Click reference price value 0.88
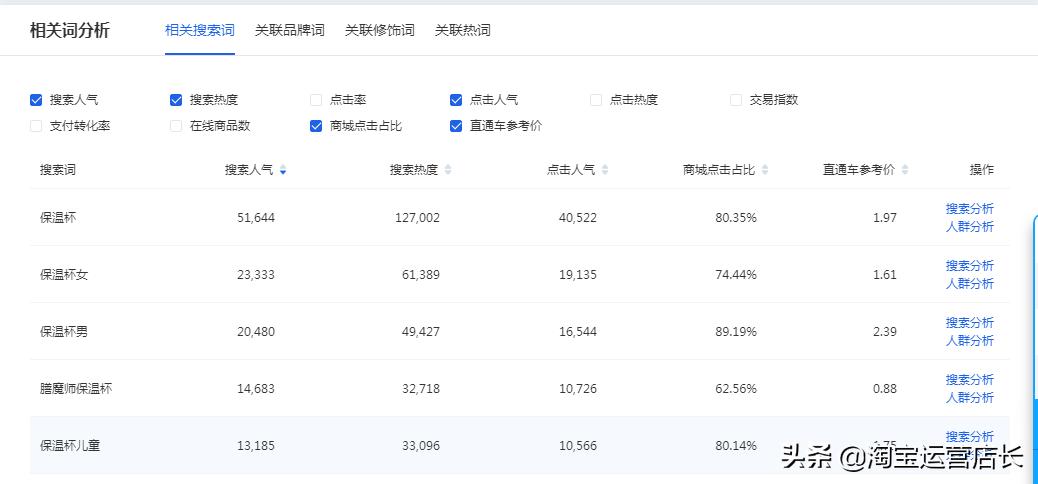The width and height of the screenshot is (1038, 484). (884, 389)
